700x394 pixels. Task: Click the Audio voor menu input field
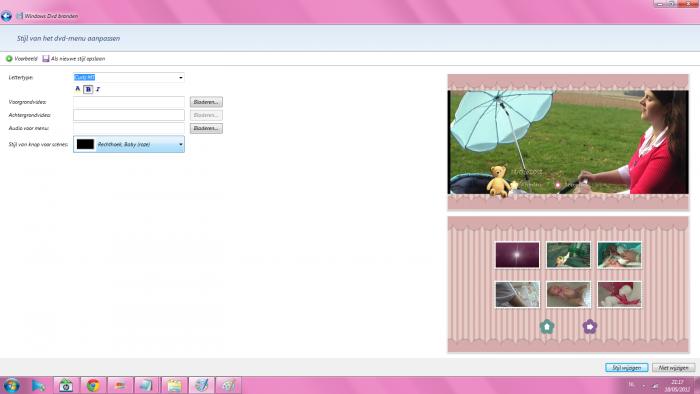129,128
